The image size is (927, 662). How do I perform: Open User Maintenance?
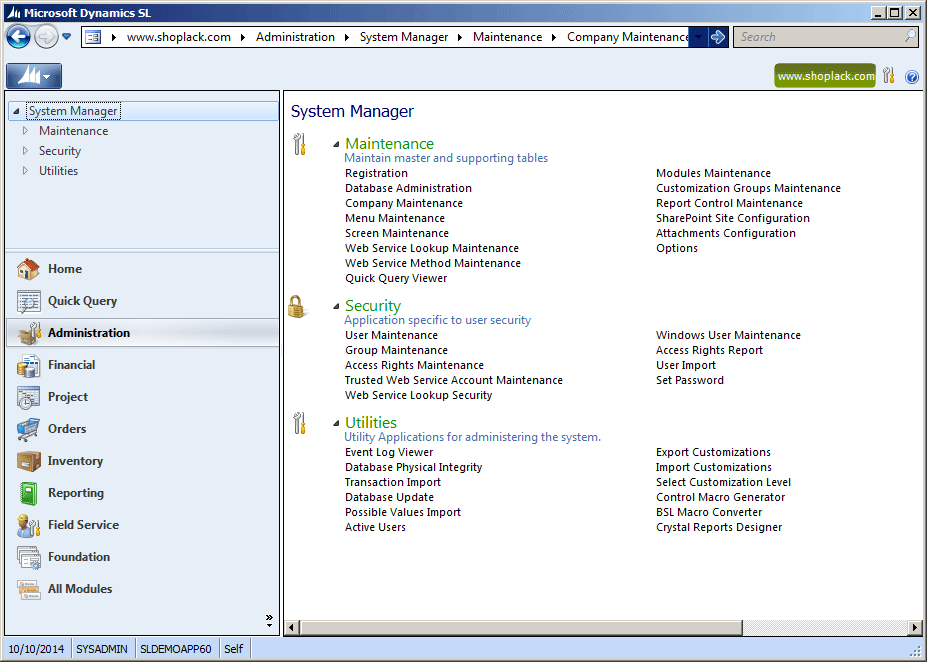[x=391, y=335]
